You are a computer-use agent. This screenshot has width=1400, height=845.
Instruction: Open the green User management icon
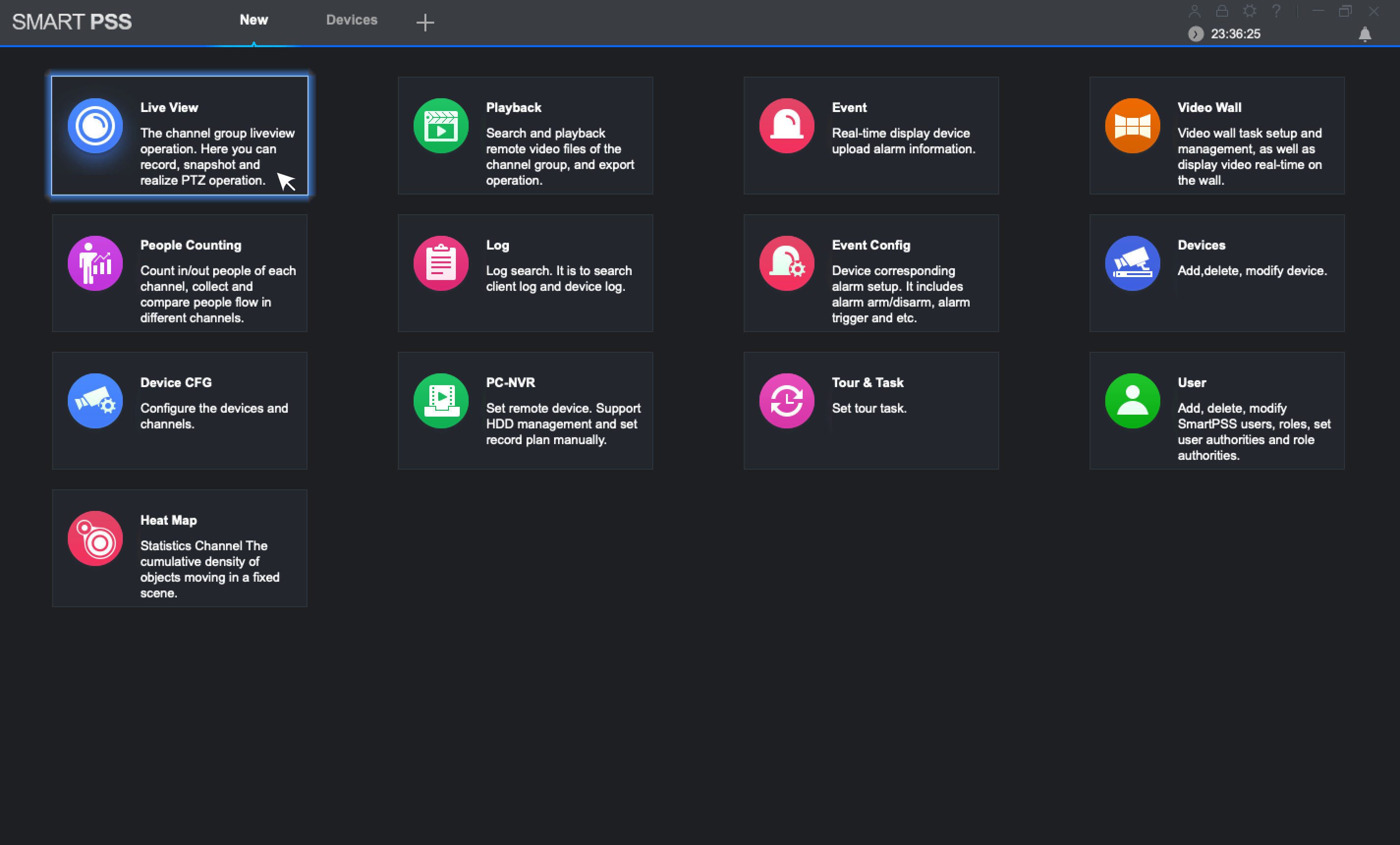point(1132,400)
